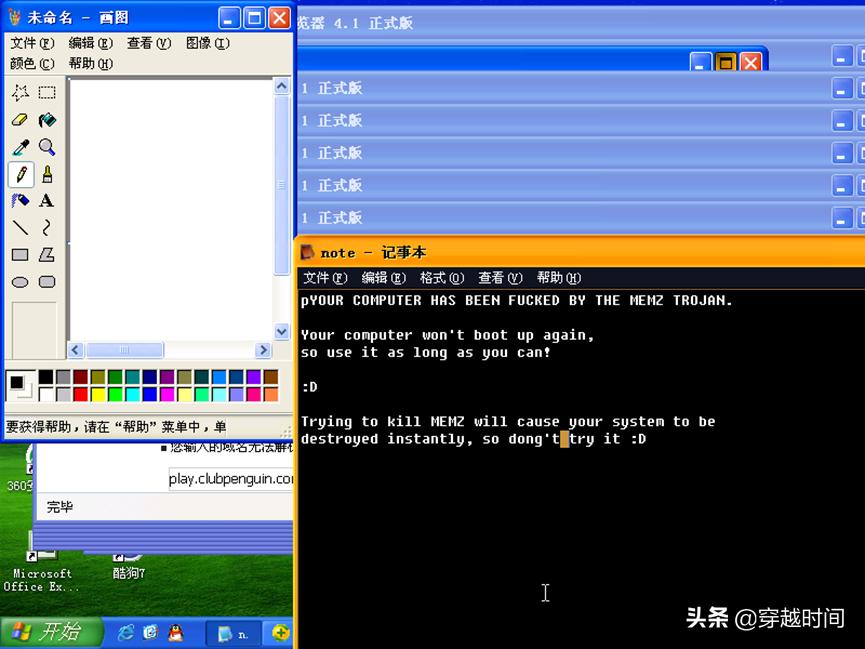This screenshot has width=865, height=649.
Task: Click Paint canvas horizontal scrollbar right arrow
Action: coord(263,350)
